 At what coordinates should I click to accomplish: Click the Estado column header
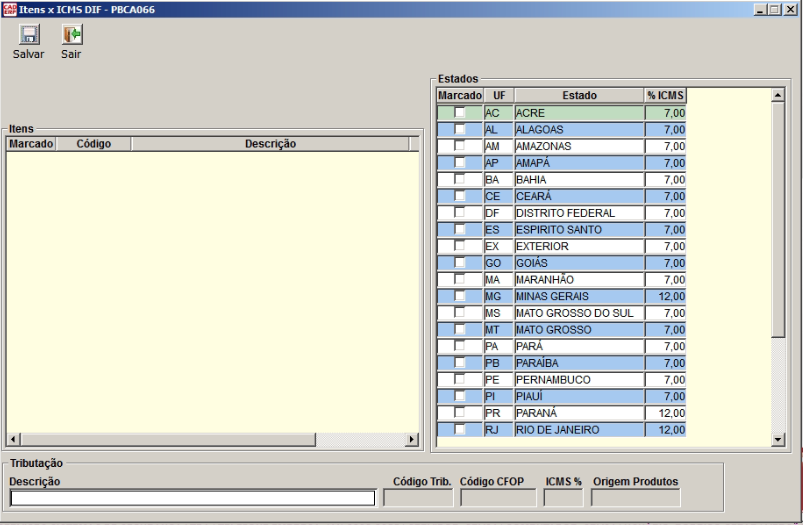579,96
